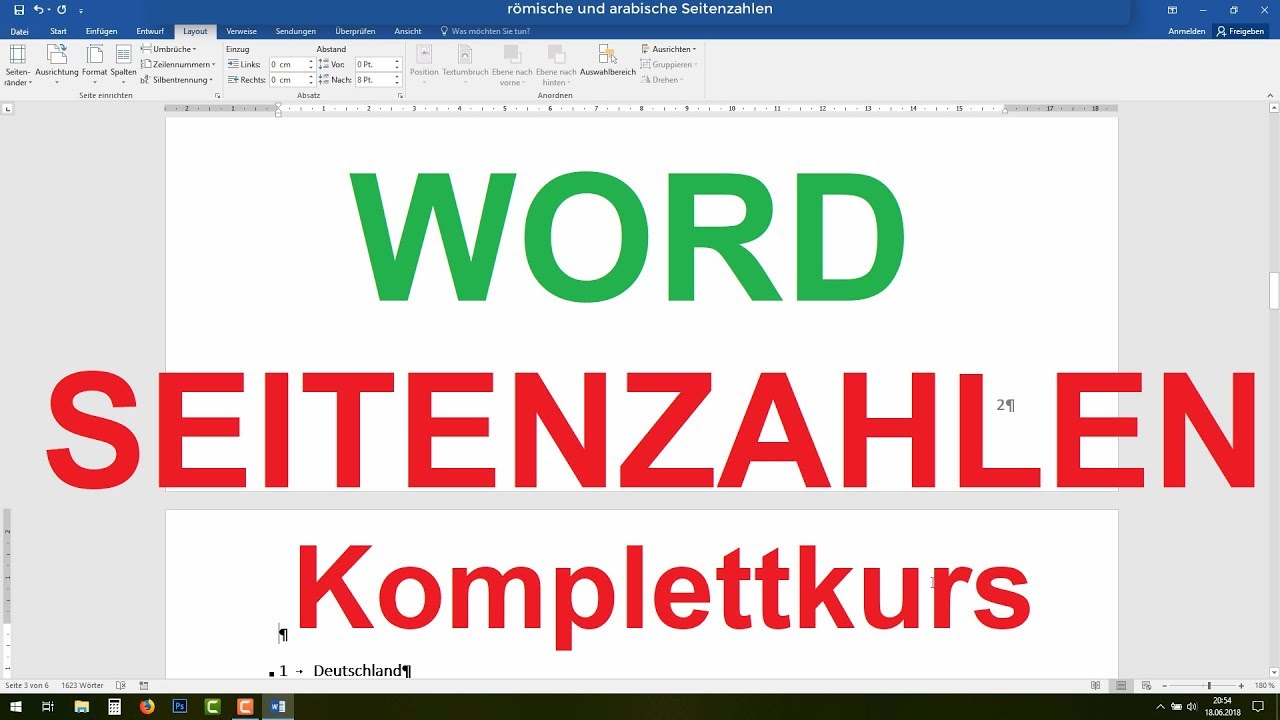
Task: Open the Datei tab
Action: pos(19,31)
